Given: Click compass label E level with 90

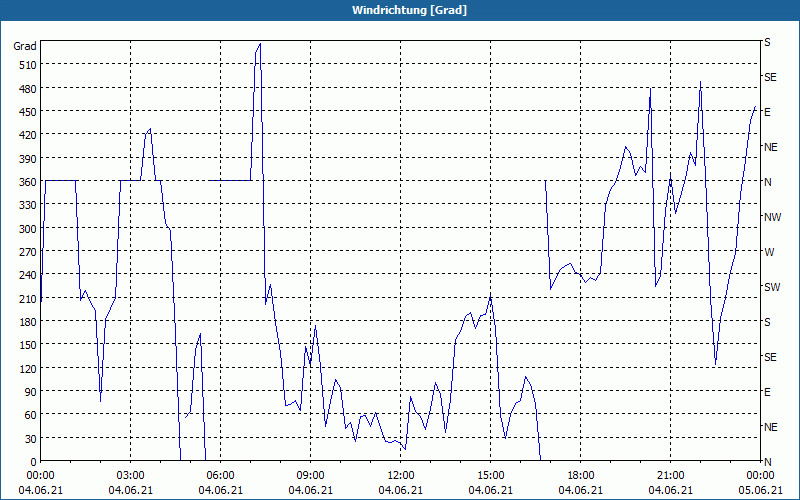Looking at the screenshot, I should 767,392.
